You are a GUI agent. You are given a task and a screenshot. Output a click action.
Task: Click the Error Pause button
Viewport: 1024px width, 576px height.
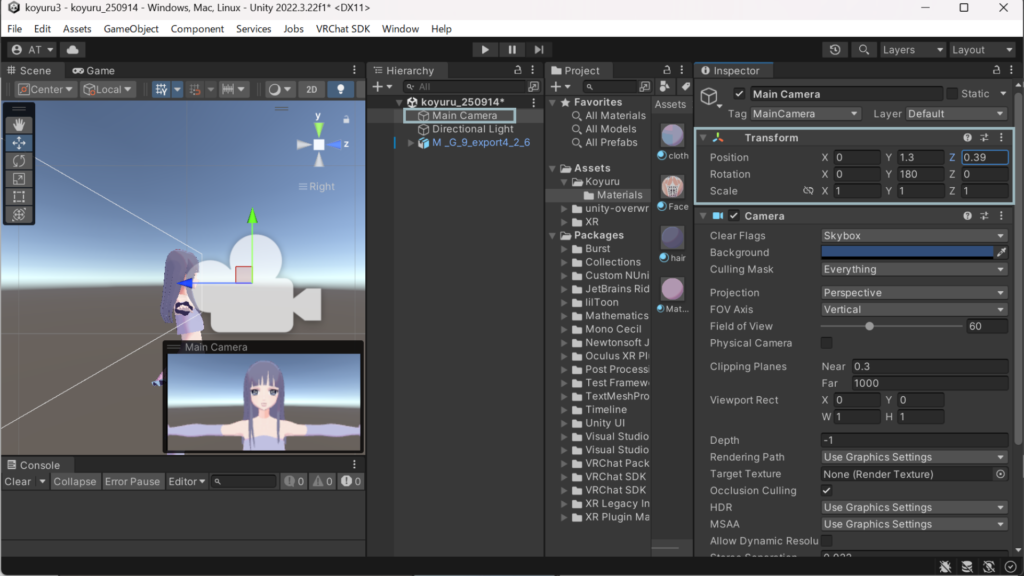(132, 481)
